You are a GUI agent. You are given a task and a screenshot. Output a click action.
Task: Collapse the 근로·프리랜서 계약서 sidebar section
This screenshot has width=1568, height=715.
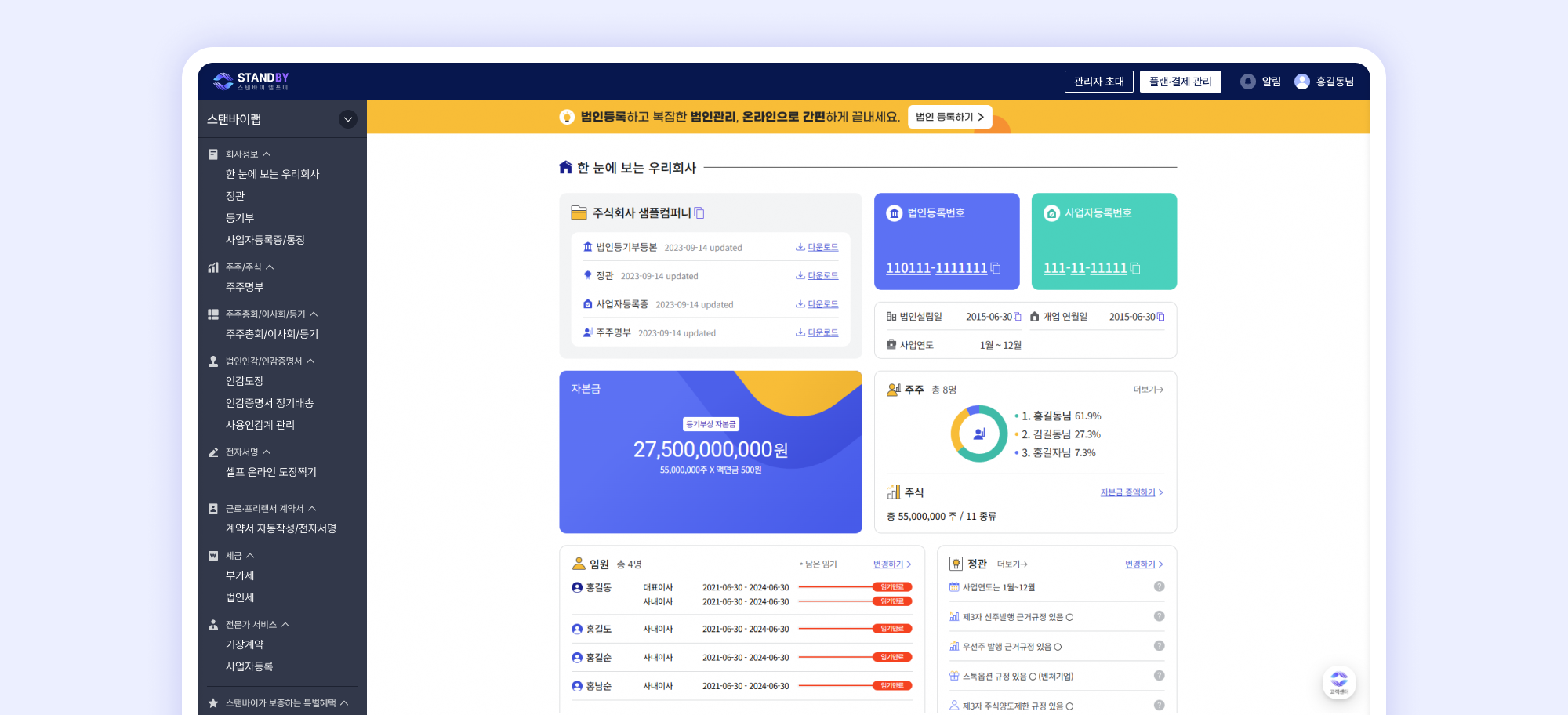pos(312,509)
